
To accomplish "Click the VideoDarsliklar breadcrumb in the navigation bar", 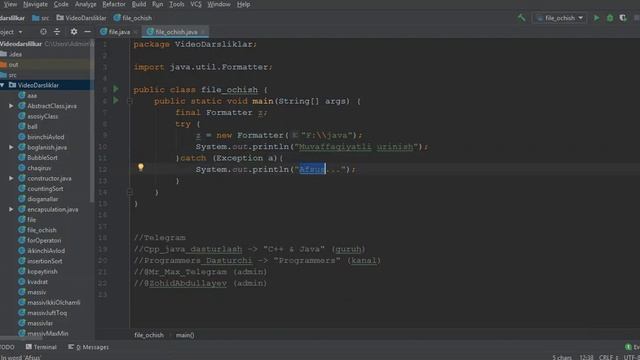I will click(x=81, y=18).
